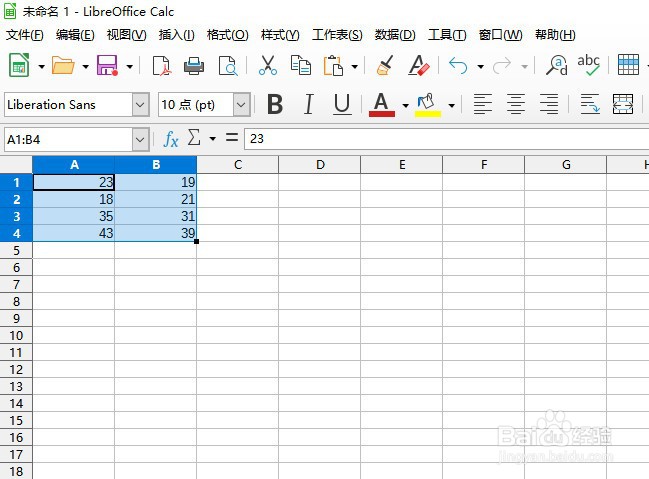Click the Undo arrow
649x479 pixels.
(458, 65)
